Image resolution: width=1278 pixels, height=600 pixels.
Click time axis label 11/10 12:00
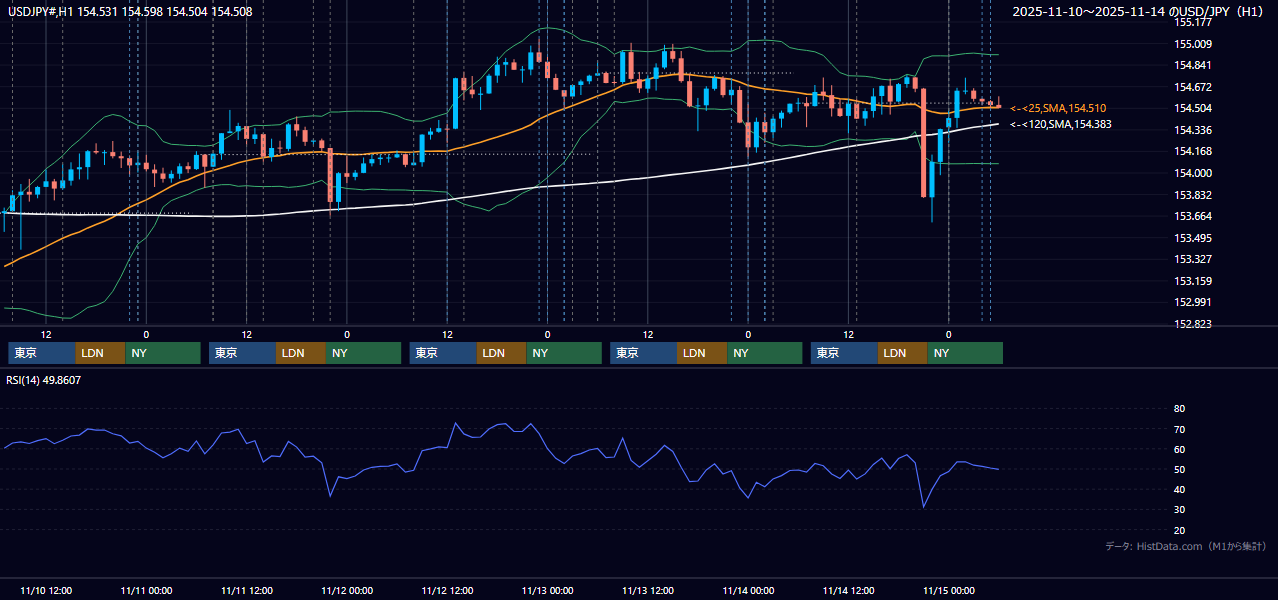coord(45,590)
